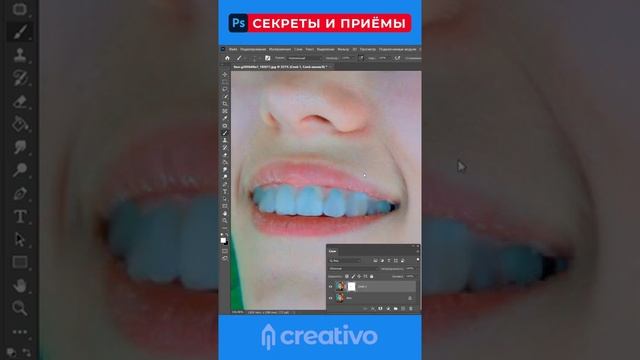Viewport: 640px width, 360px height.
Task: Open the Слои menu in the menu bar
Action: coord(298,49)
